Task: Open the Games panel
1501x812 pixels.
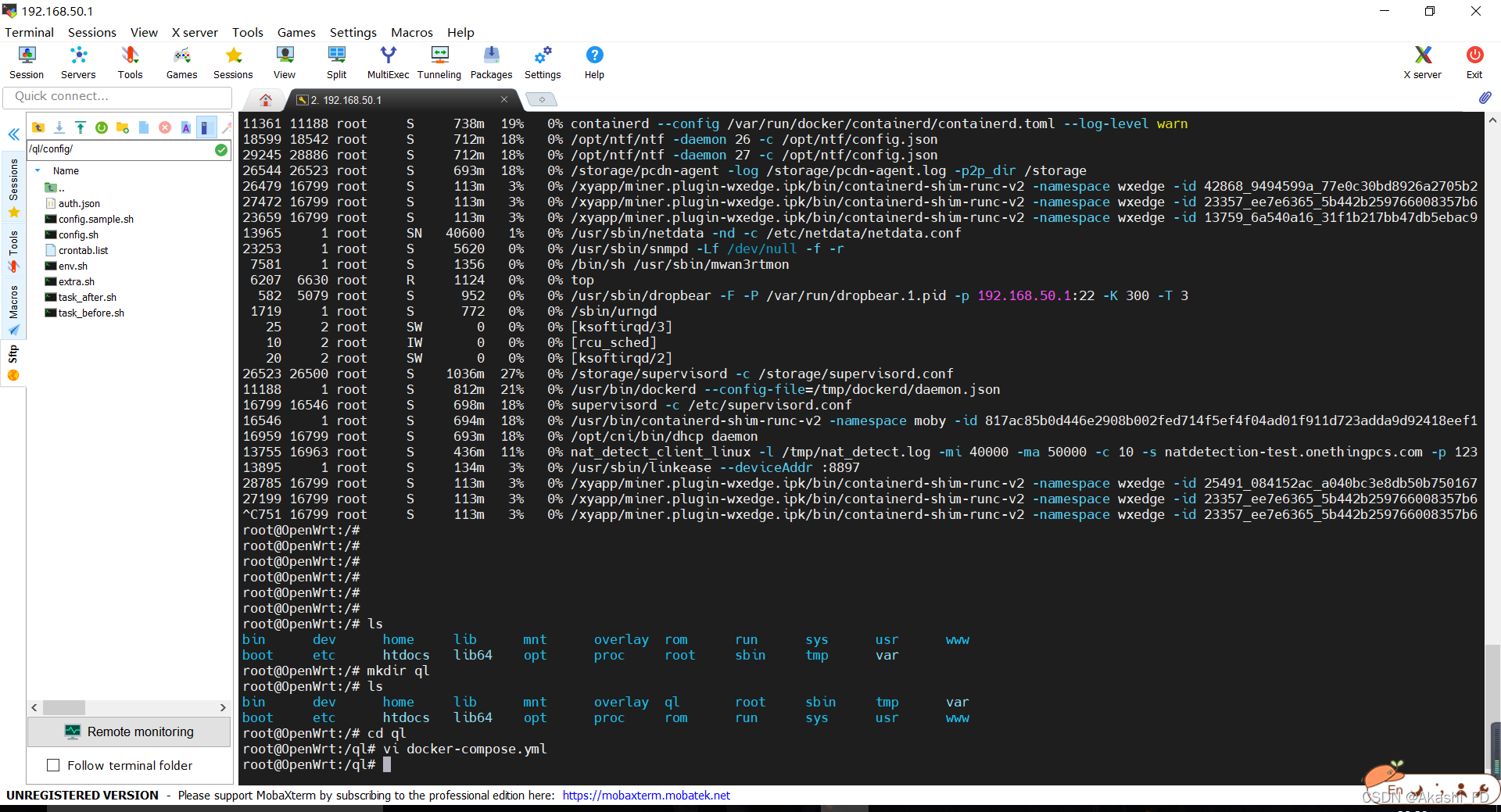Action: point(181,62)
